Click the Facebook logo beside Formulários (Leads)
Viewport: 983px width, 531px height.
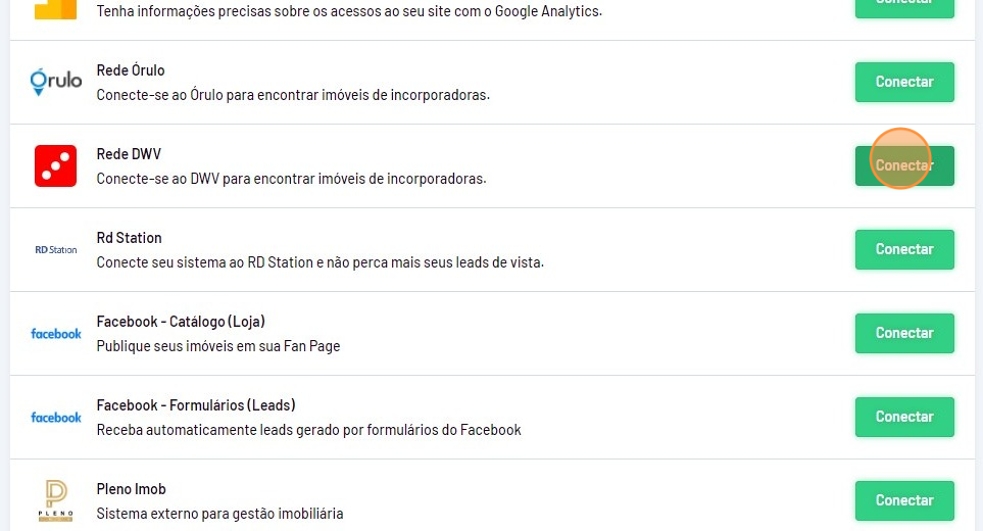56,417
